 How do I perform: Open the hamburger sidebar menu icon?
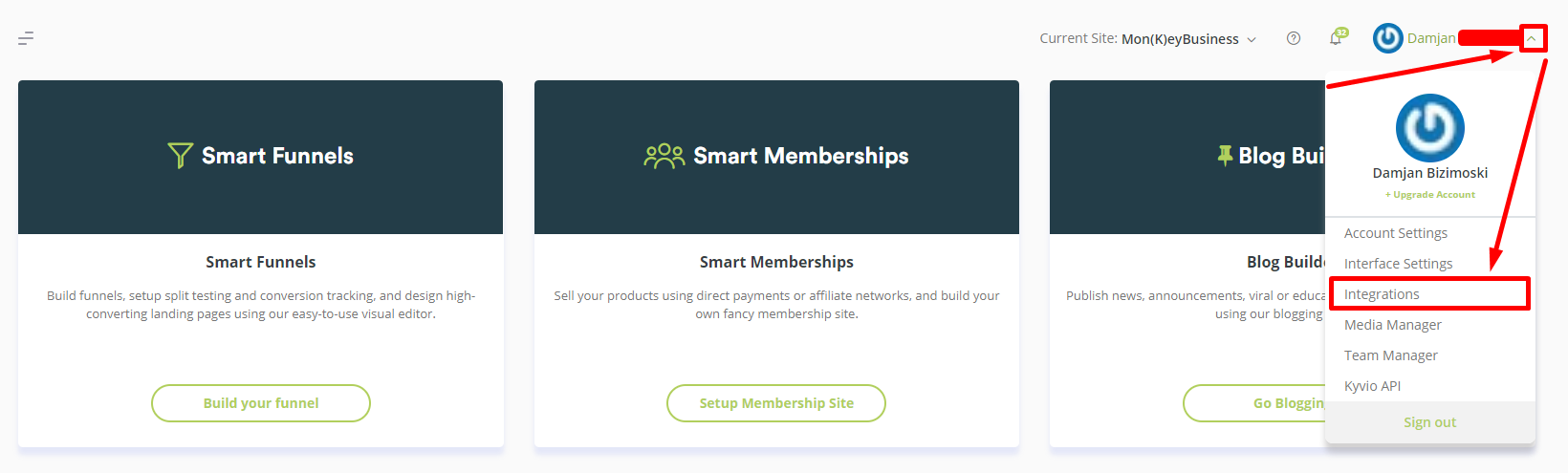pyautogui.click(x=26, y=38)
